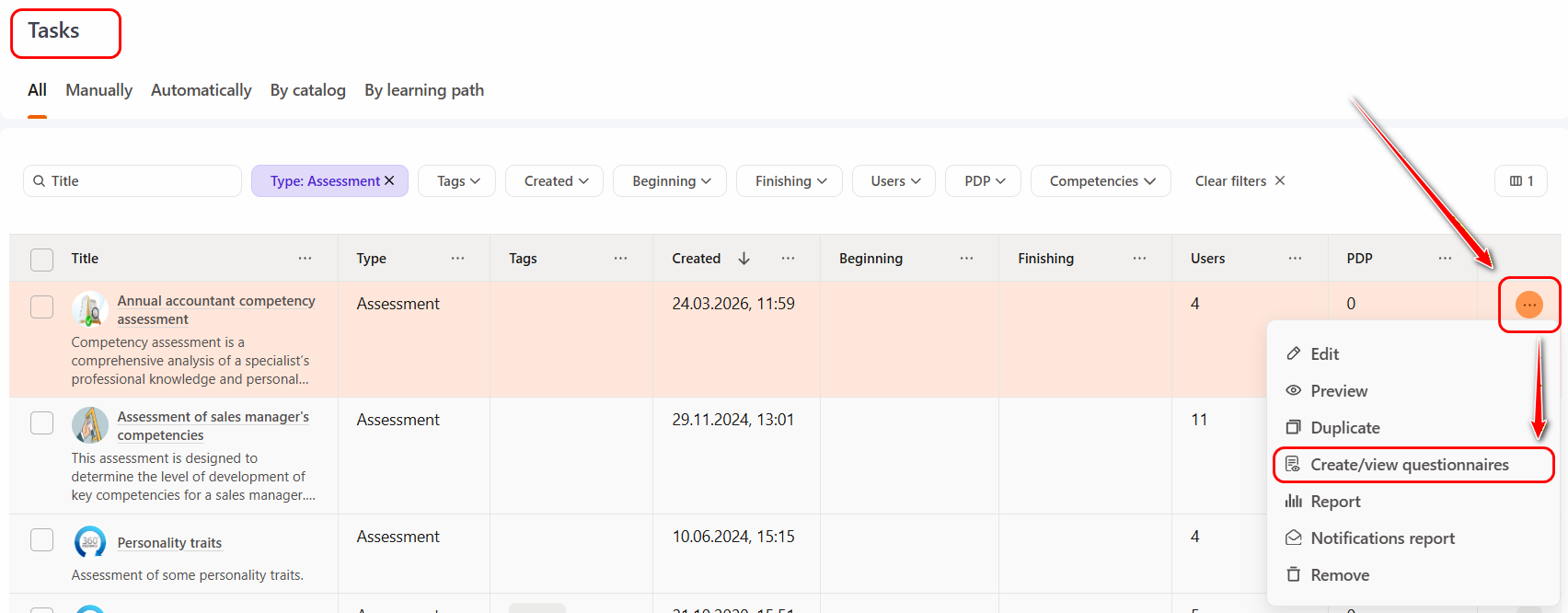Open the column settings icon button
Image resolution: width=1568 pixels, height=613 pixels.
tap(1521, 181)
